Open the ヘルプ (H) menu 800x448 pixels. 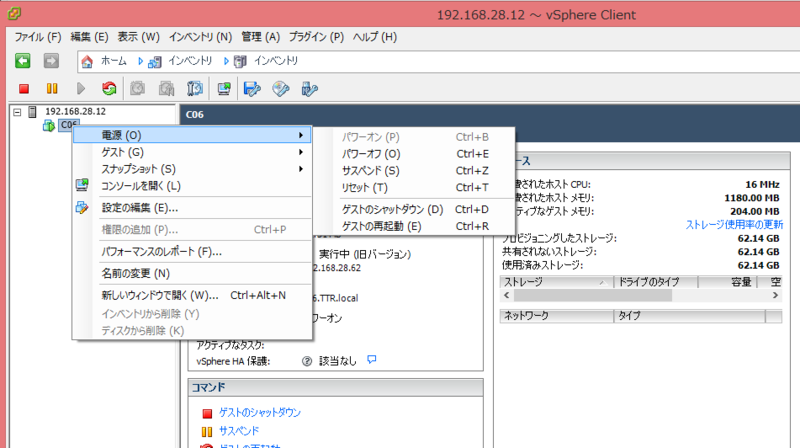[x=374, y=37]
